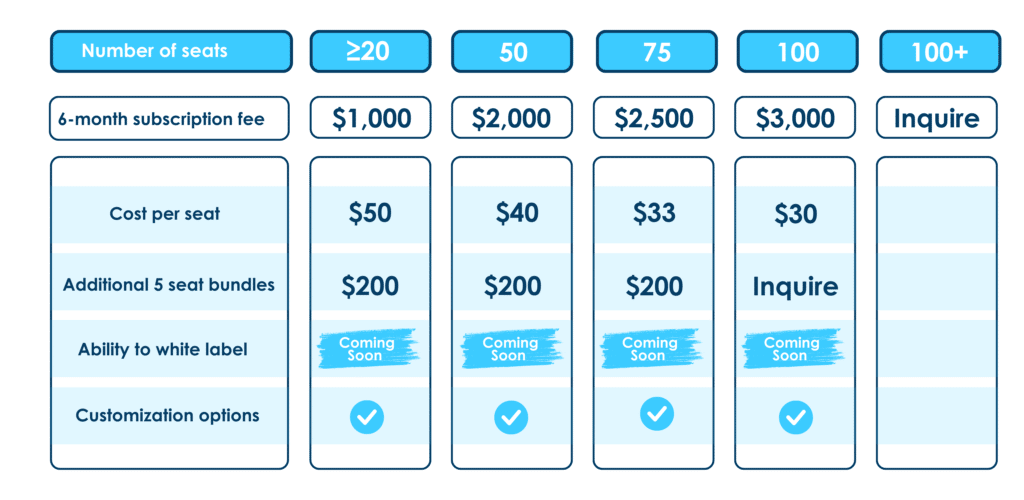
Task: Click the $1,000 subscription fee box
Action: (x=370, y=118)
